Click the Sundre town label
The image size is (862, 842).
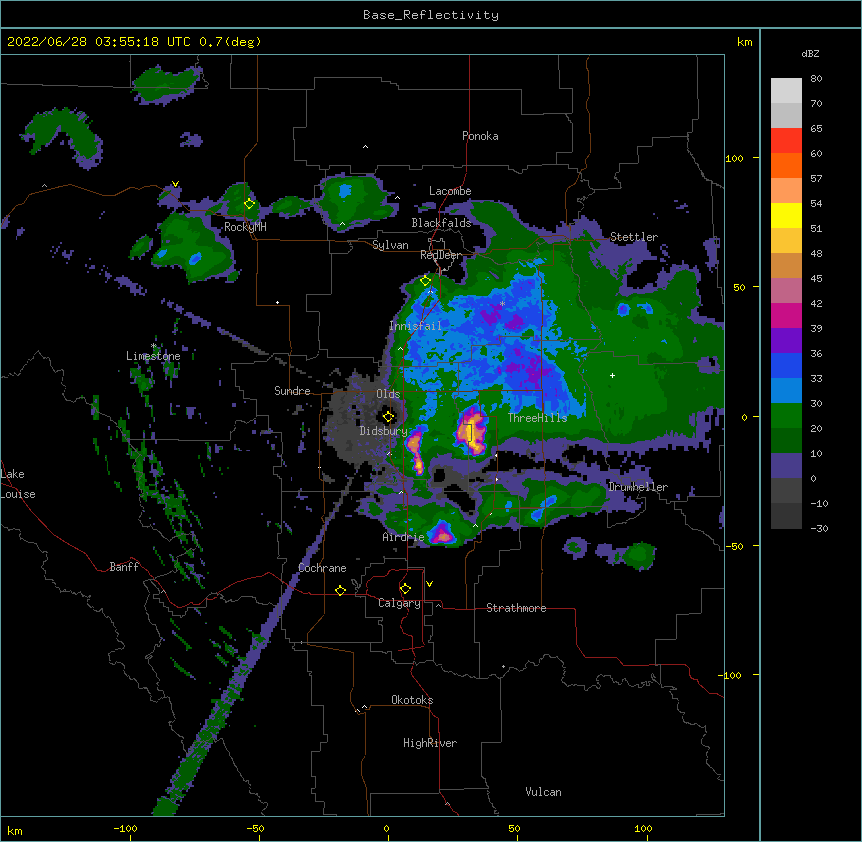pos(292,391)
